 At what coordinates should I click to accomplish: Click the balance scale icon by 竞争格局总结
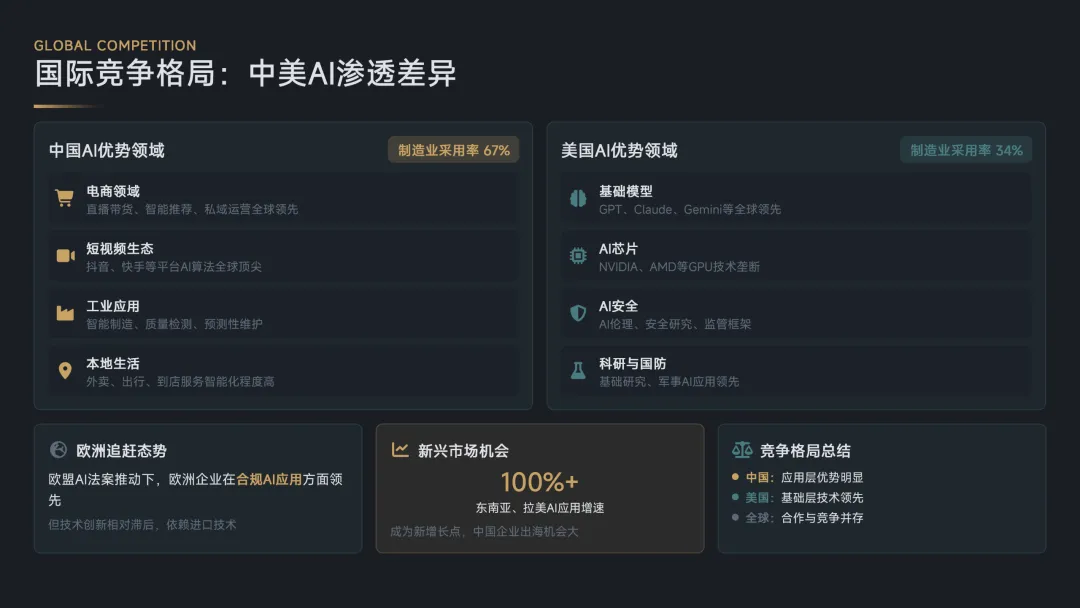742,450
